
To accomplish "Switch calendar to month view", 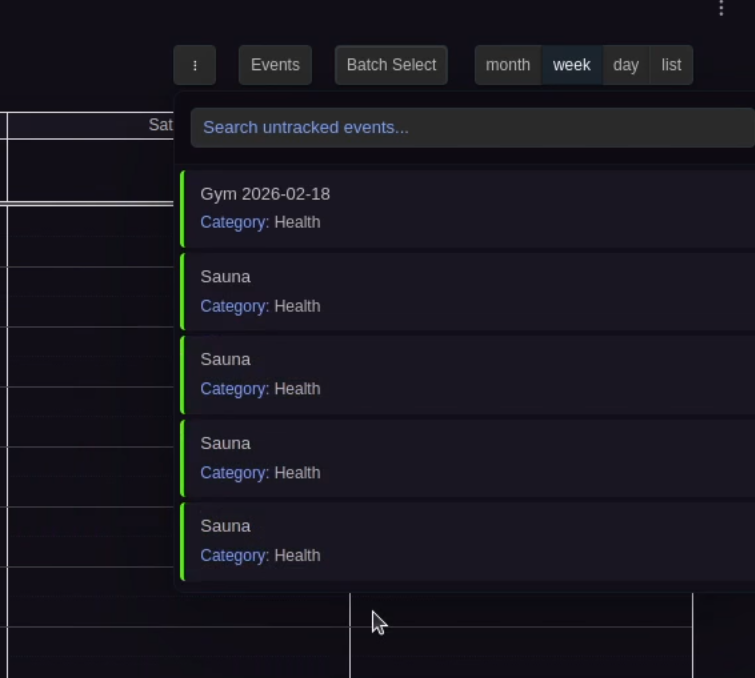I will [x=508, y=65].
